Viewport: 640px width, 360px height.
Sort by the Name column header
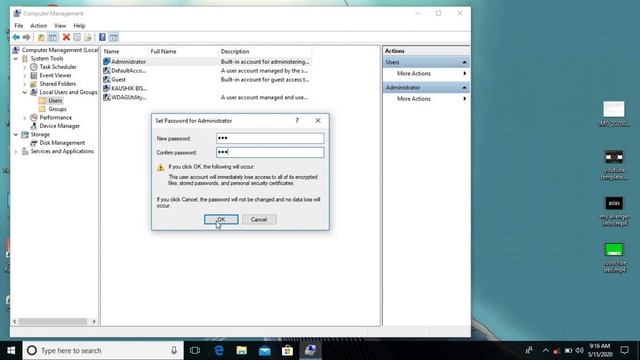pos(125,51)
